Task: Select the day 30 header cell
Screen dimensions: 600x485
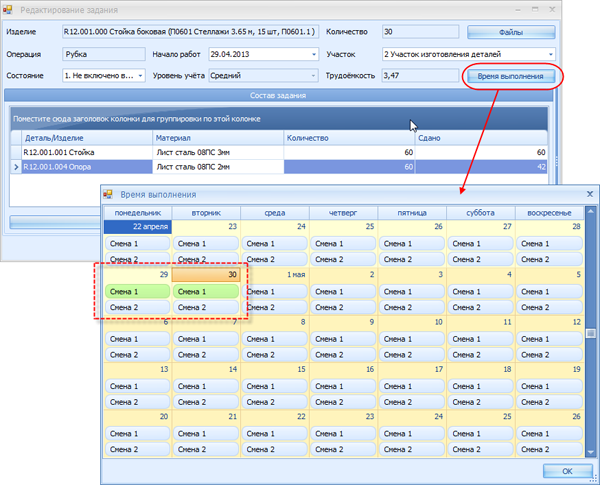Action: tap(206, 274)
